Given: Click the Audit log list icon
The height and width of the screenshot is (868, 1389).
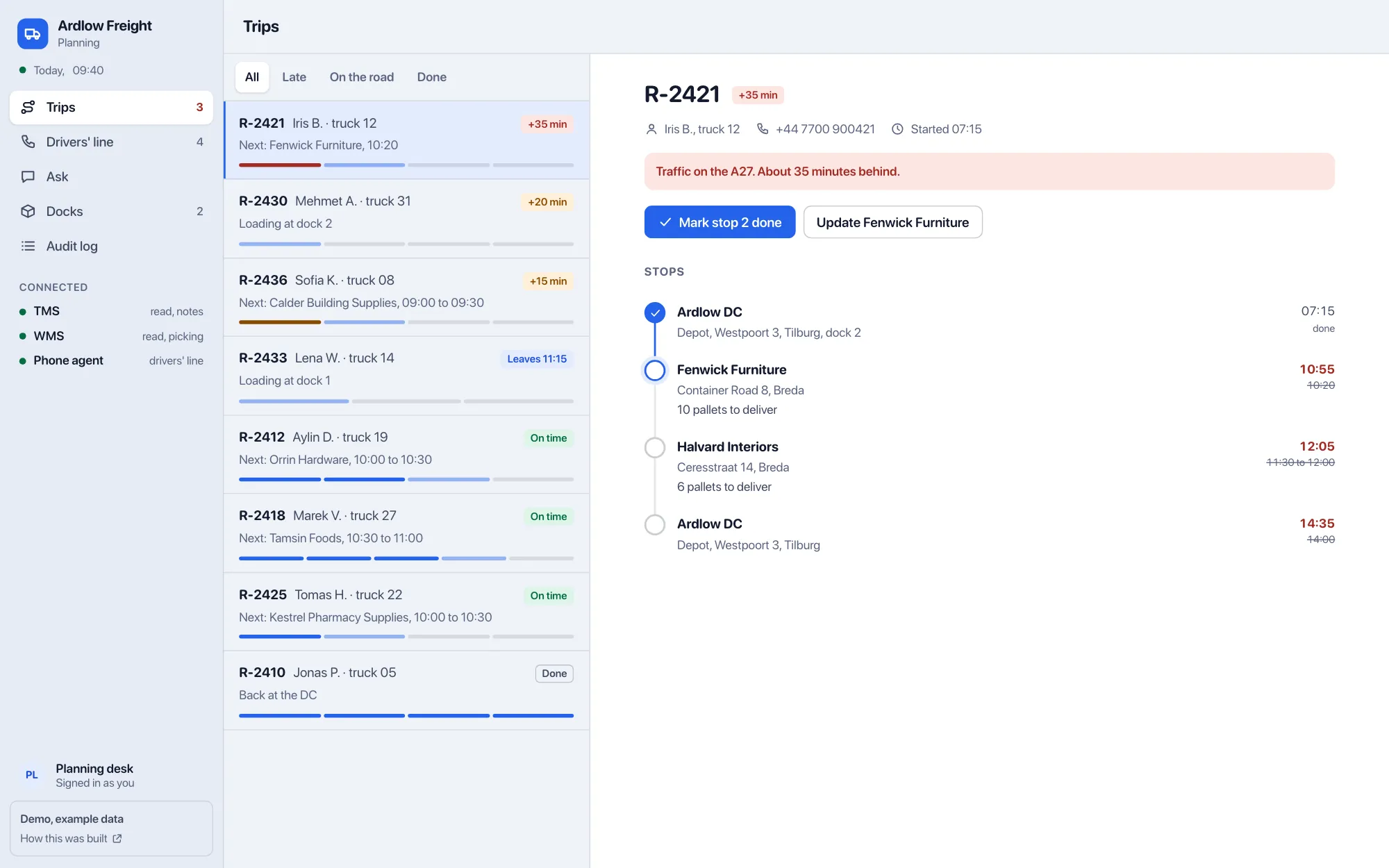Looking at the screenshot, I should point(28,246).
